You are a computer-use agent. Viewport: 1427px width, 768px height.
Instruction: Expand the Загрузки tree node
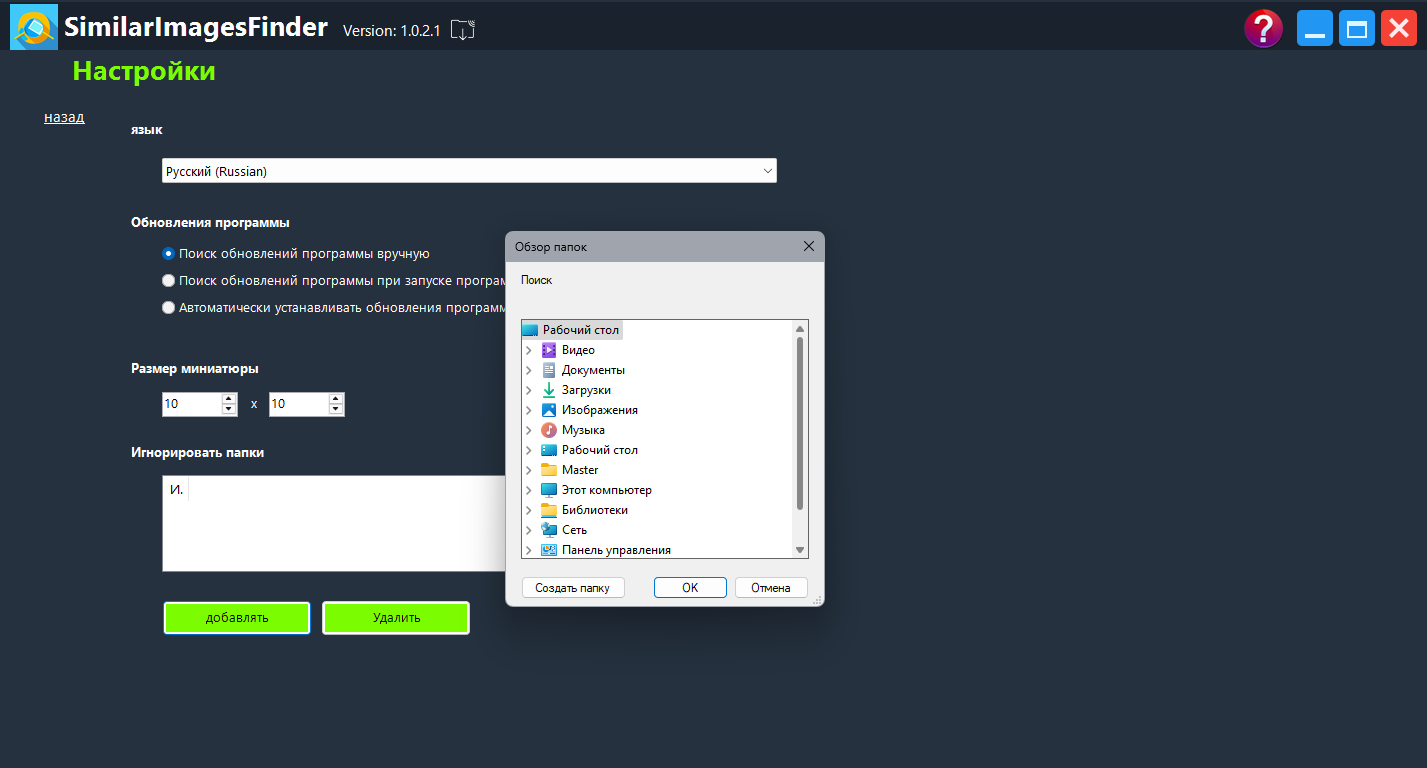click(528, 390)
